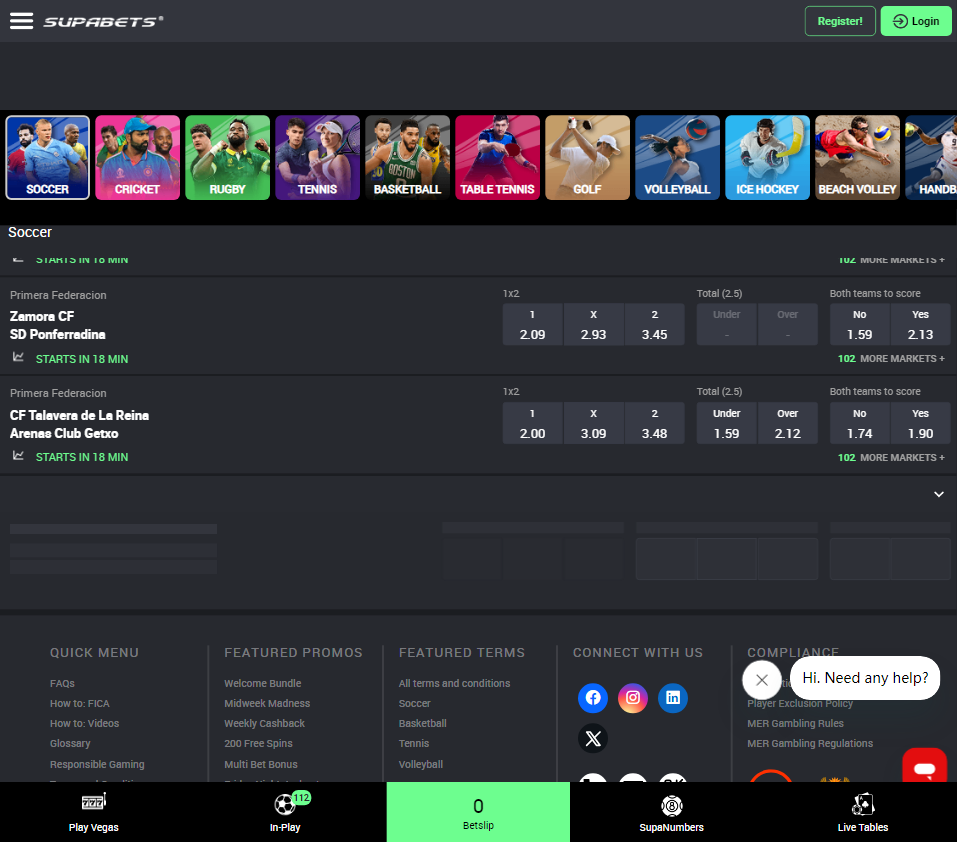
Task: Select the Tennis sport tile
Action: pyautogui.click(x=317, y=157)
